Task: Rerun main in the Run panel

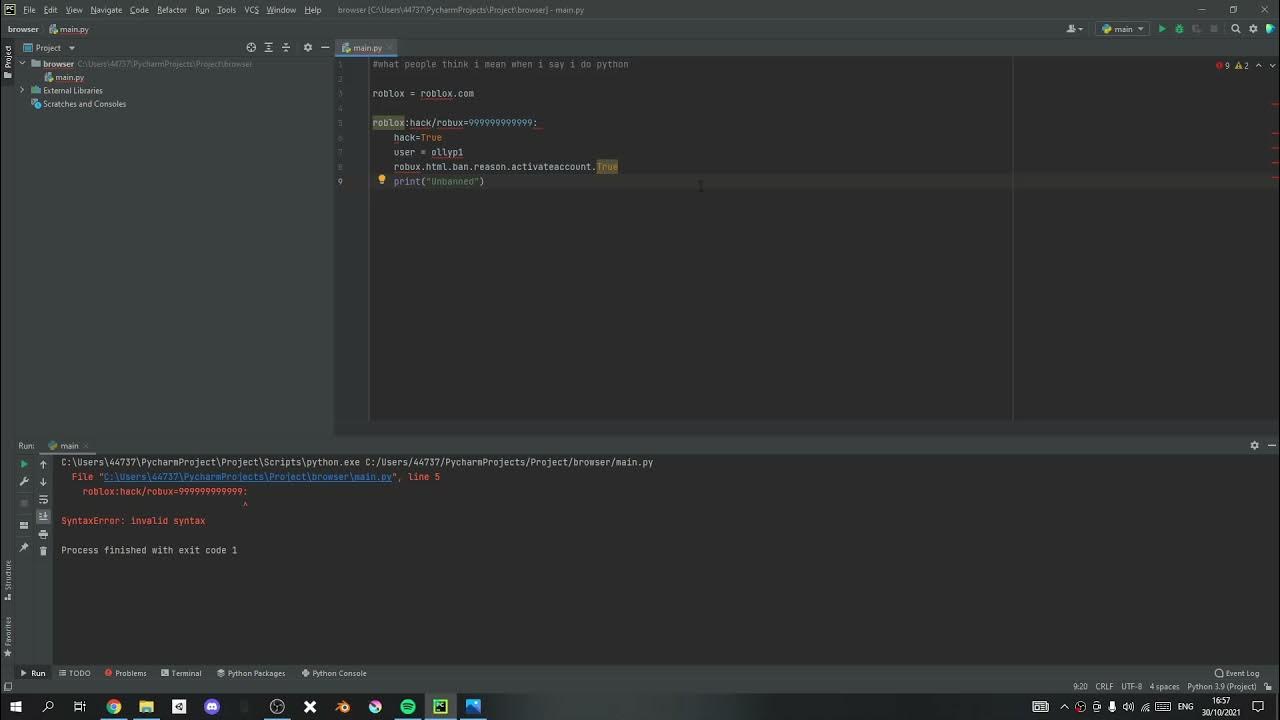Action: 24,464
